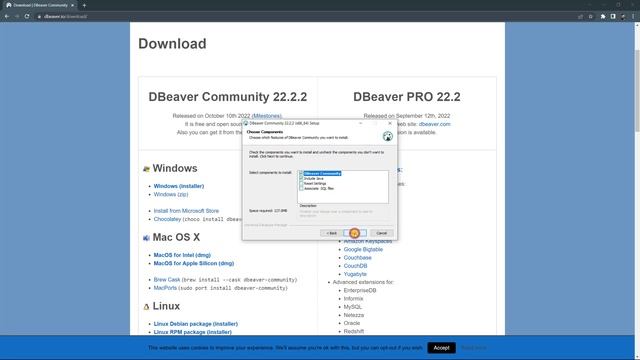This screenshot has height=360, width=640.
Task: Open the Brew Cask link
Action: pyautogui.click(x=167, y=280)
